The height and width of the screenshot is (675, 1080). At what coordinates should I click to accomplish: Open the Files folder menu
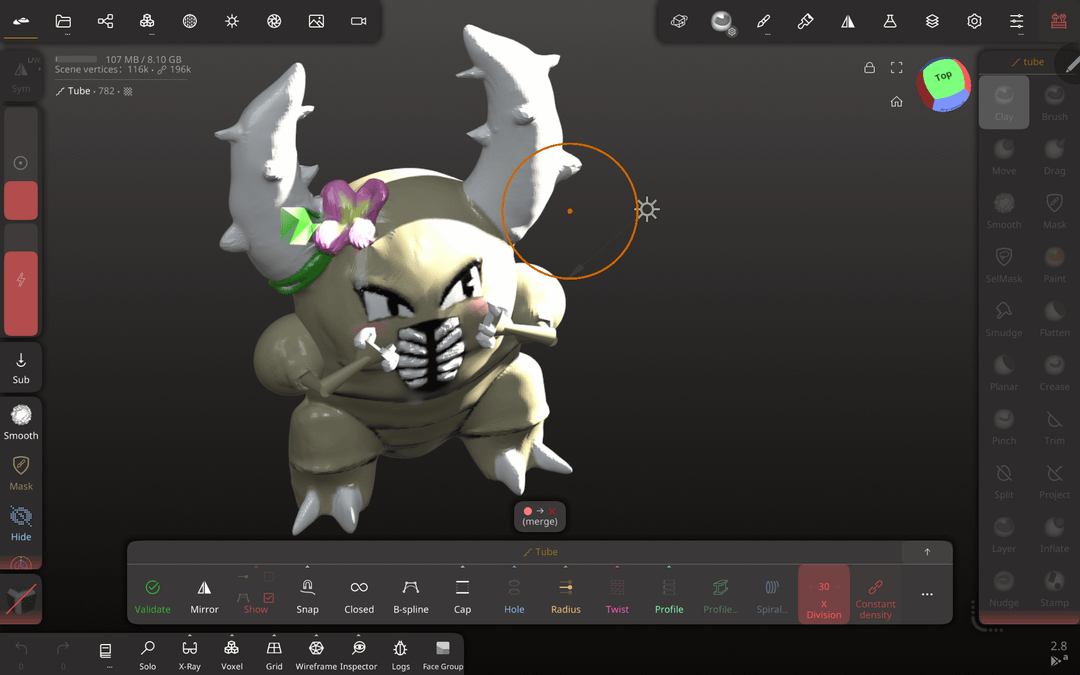coord(63,21)
